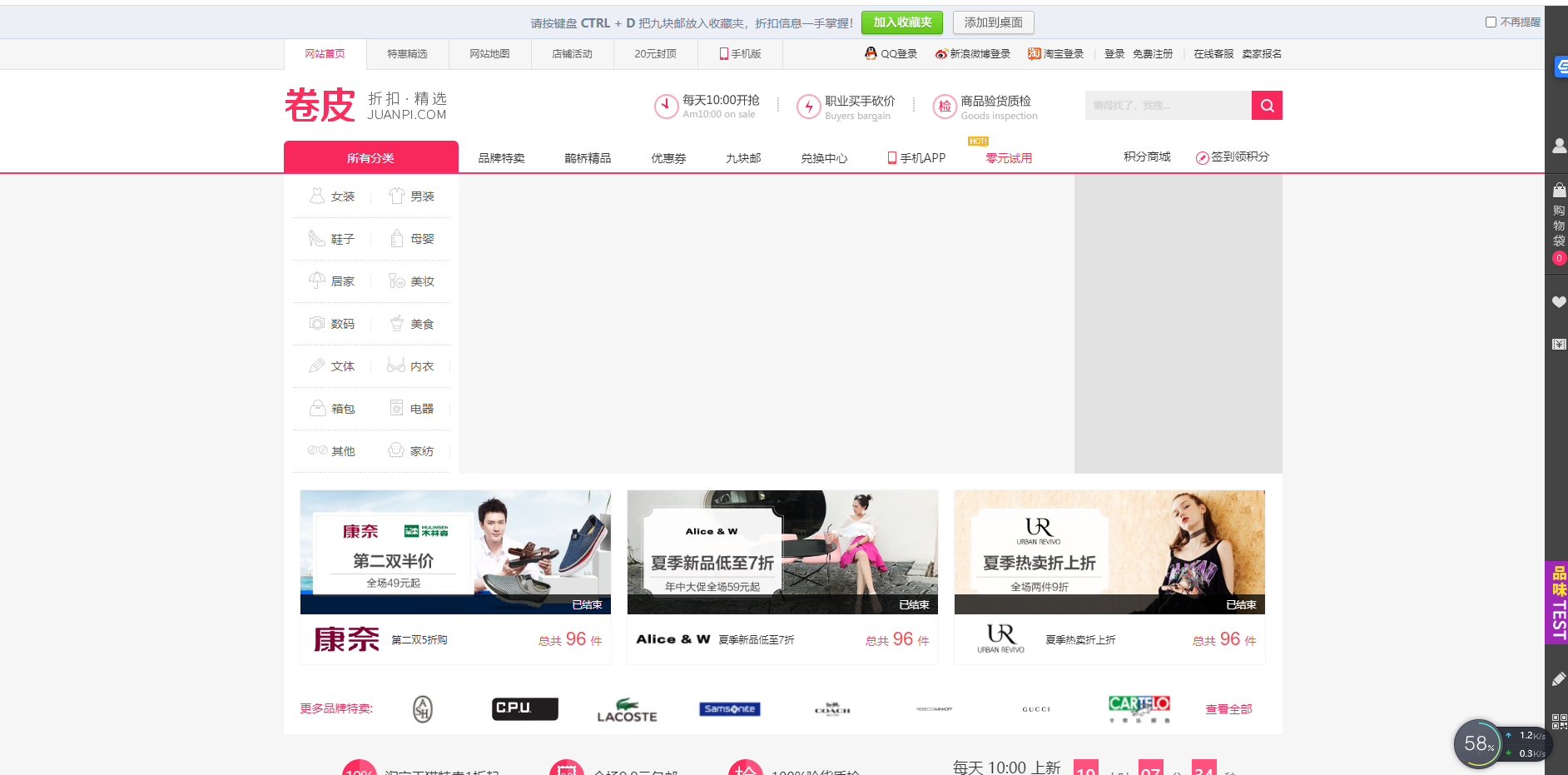Click the 登录 link
The height and width of the screenshot is (775, 1568).
point(1114,54)
